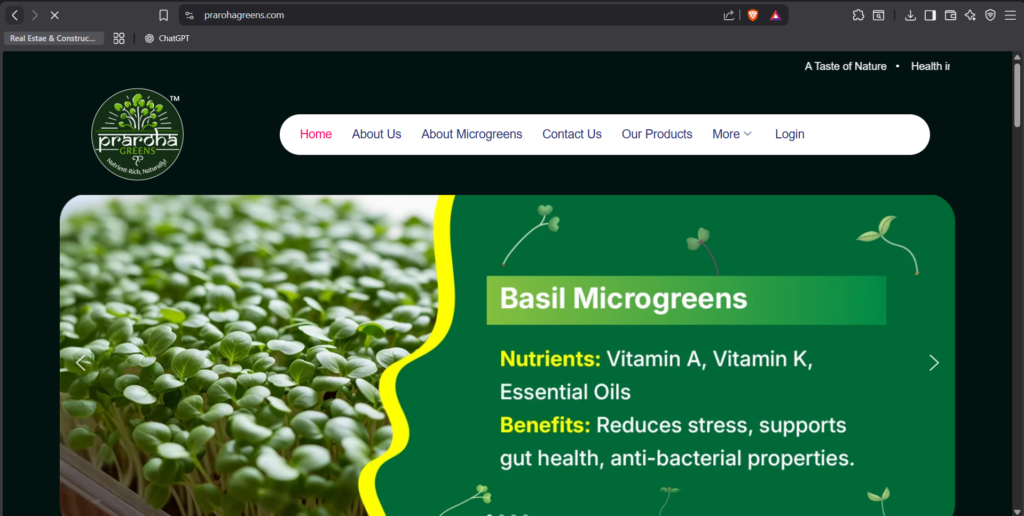1024x516 pixels.
Task: Click the Brave Shields lion icon
Action: point(753,15)
